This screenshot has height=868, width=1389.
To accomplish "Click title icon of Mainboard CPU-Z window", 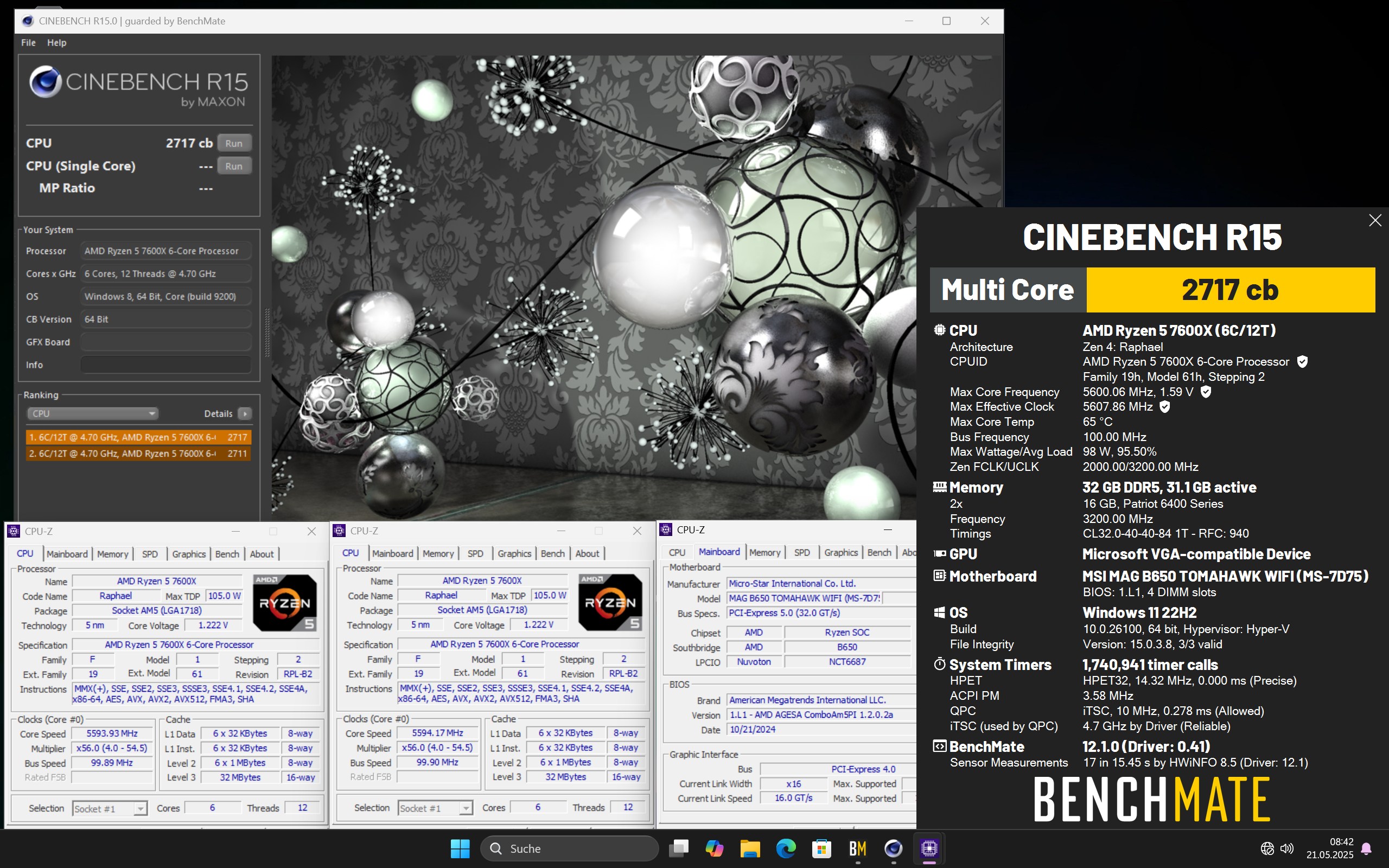I will [x=665, y=529].
